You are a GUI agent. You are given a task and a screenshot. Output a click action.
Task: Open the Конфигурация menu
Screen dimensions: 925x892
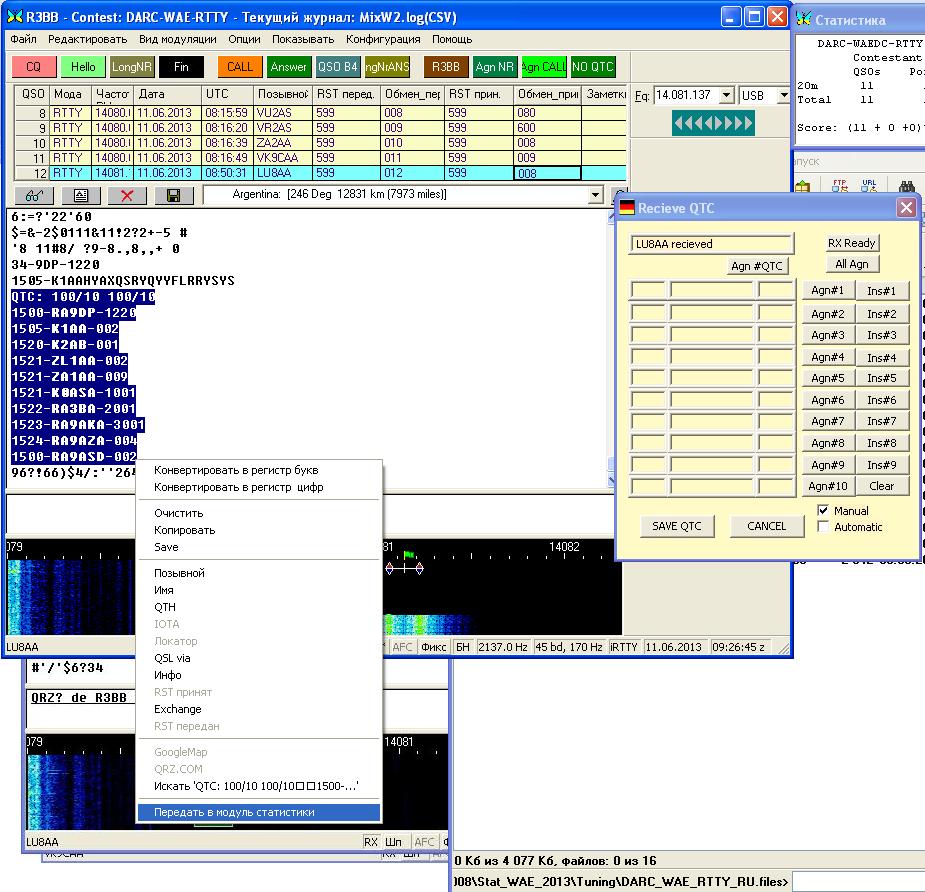[383, 39]
